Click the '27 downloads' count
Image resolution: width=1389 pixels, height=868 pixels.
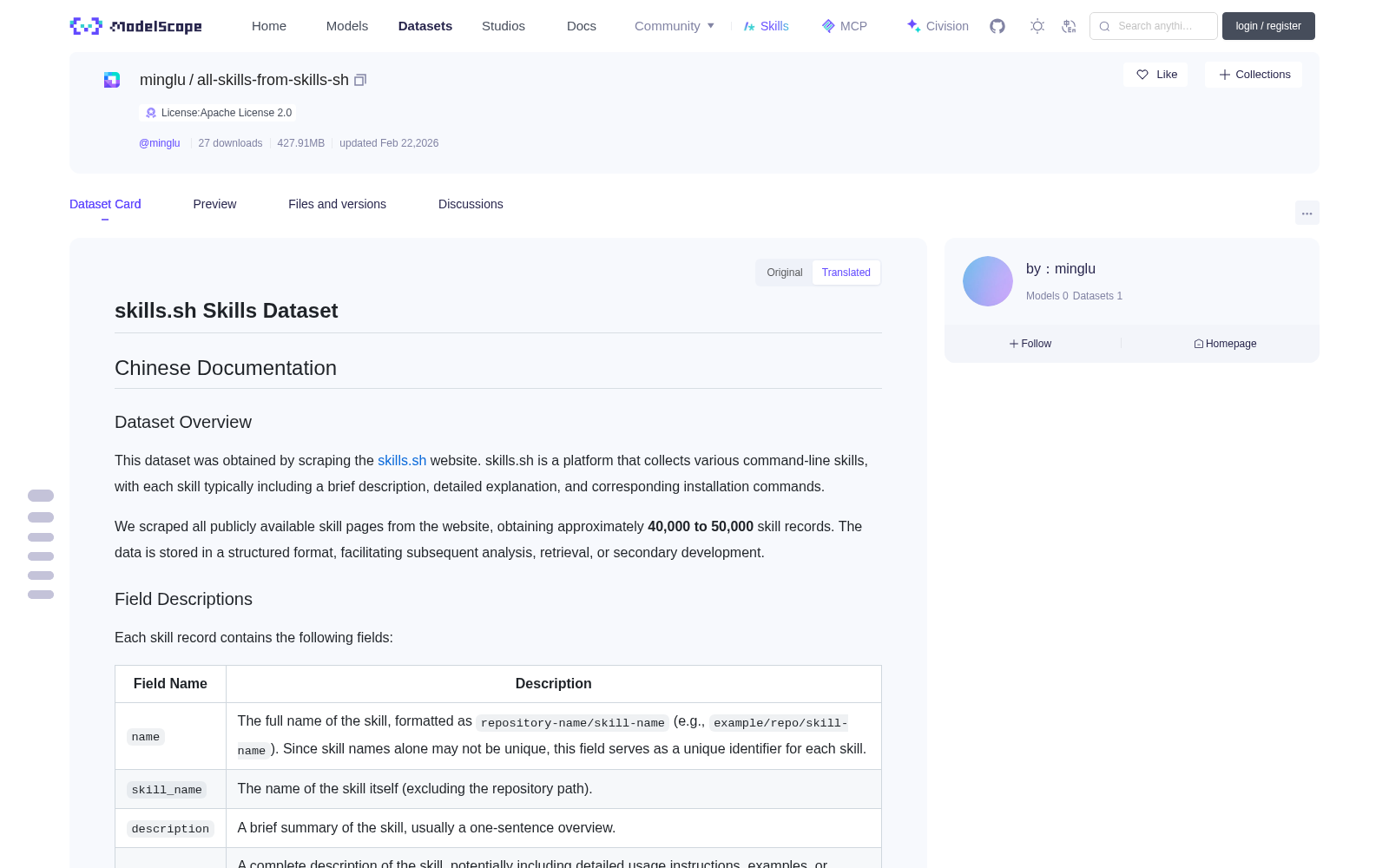point(230,143)
